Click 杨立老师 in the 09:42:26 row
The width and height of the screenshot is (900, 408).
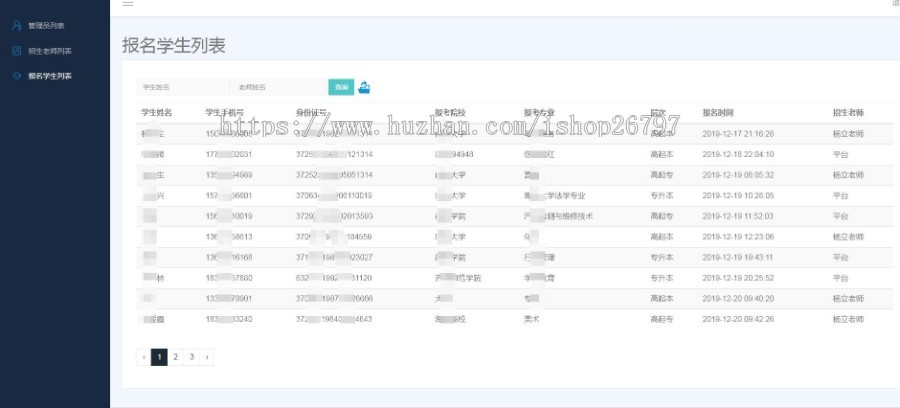(x=848, y=320)
